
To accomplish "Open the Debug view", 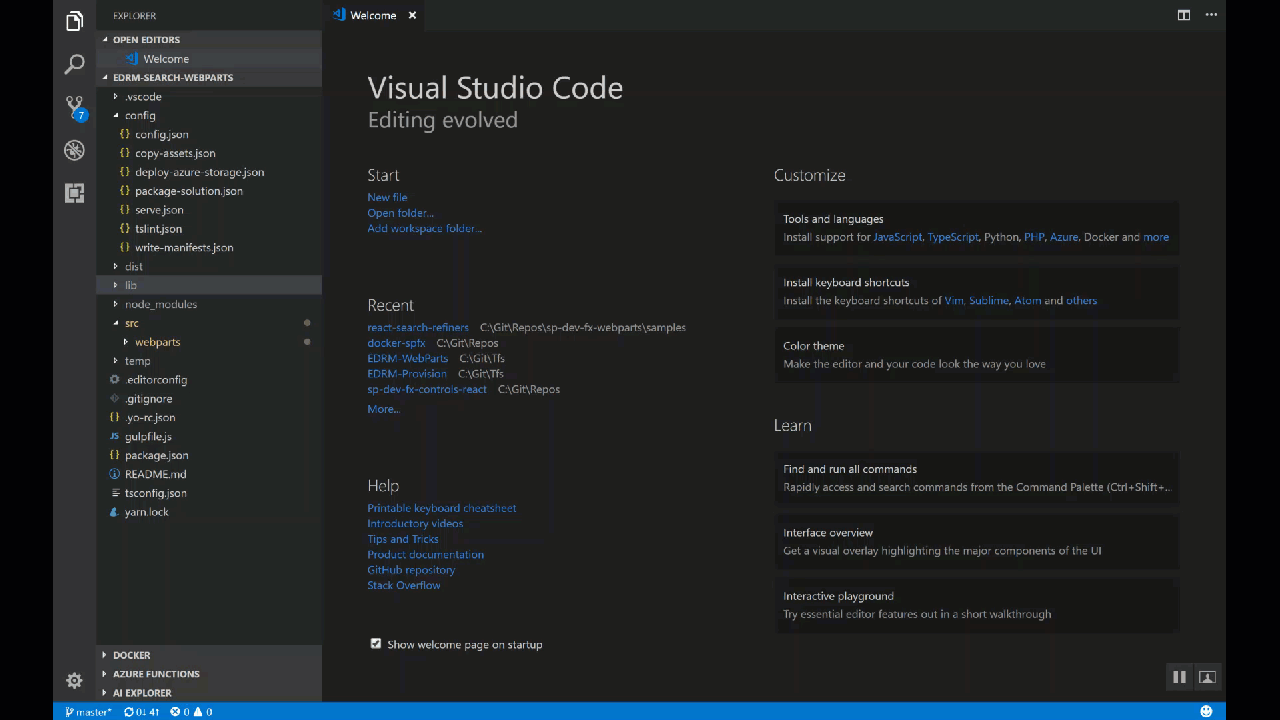I will point(74,150).
